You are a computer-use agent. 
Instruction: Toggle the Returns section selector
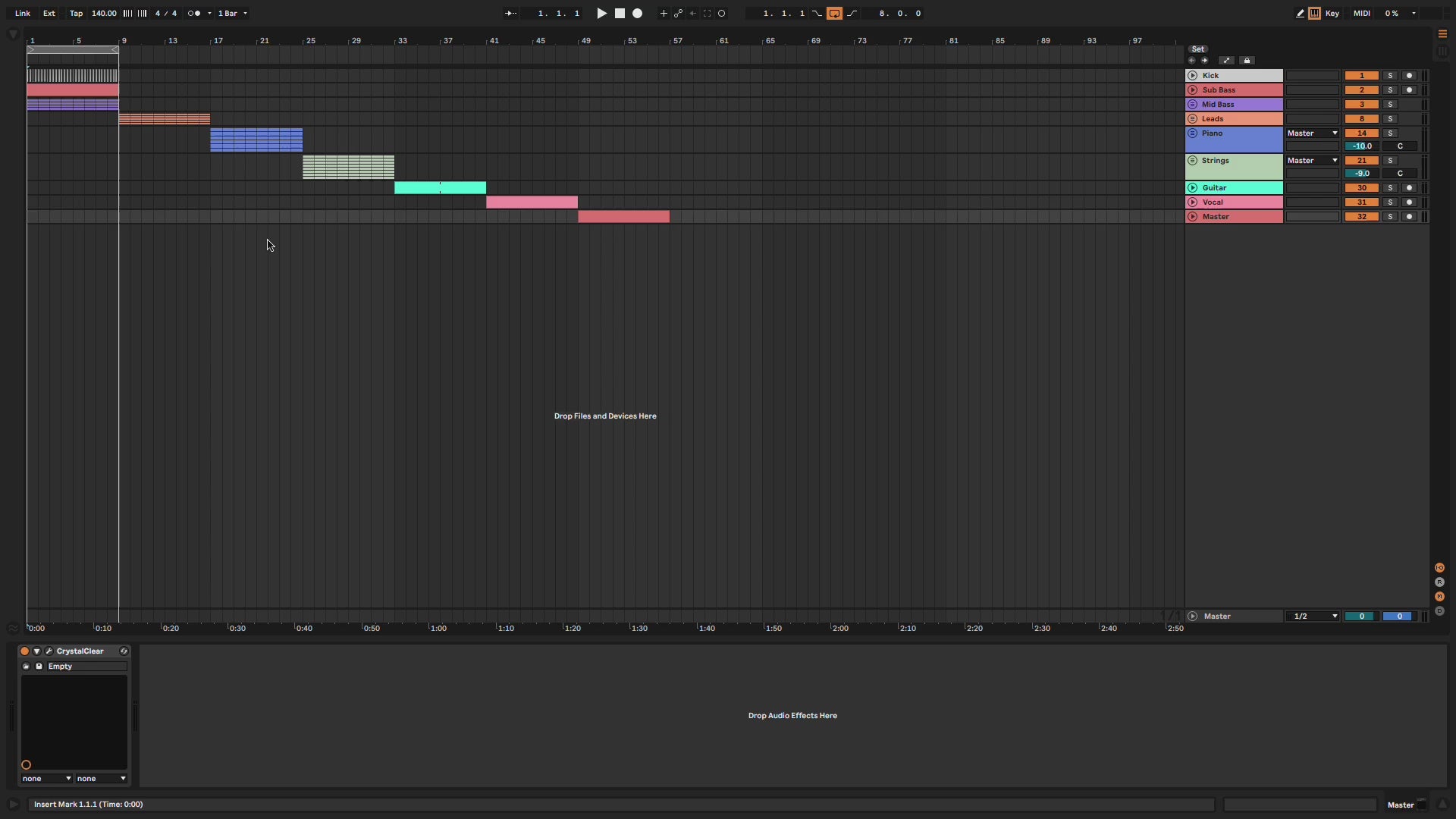point(1439,582)
